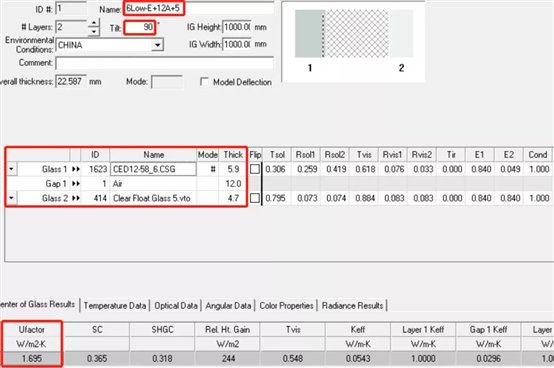Screen dimensions: 554x368
Task: Click the Tvis column header in layer table
Action: pyautogui.click(x=364, y=155)
